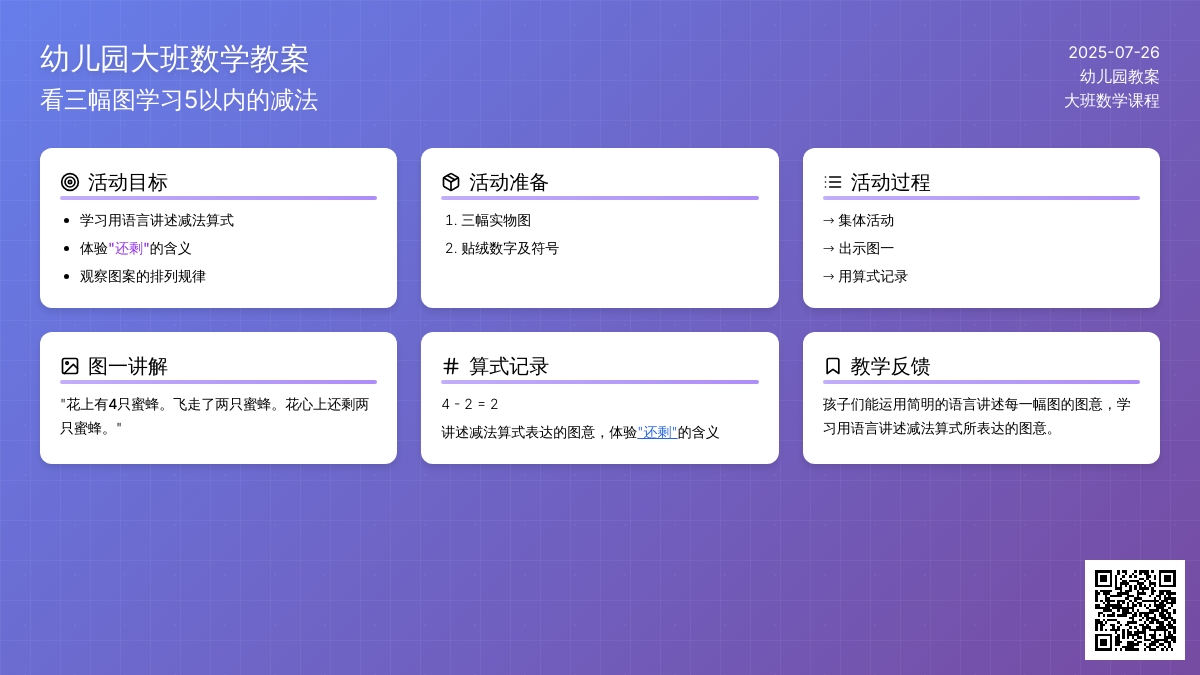1200x675 pixels.
Task: Click bullet 学习用语言讲述减法算式
Action: pos(157,220)
